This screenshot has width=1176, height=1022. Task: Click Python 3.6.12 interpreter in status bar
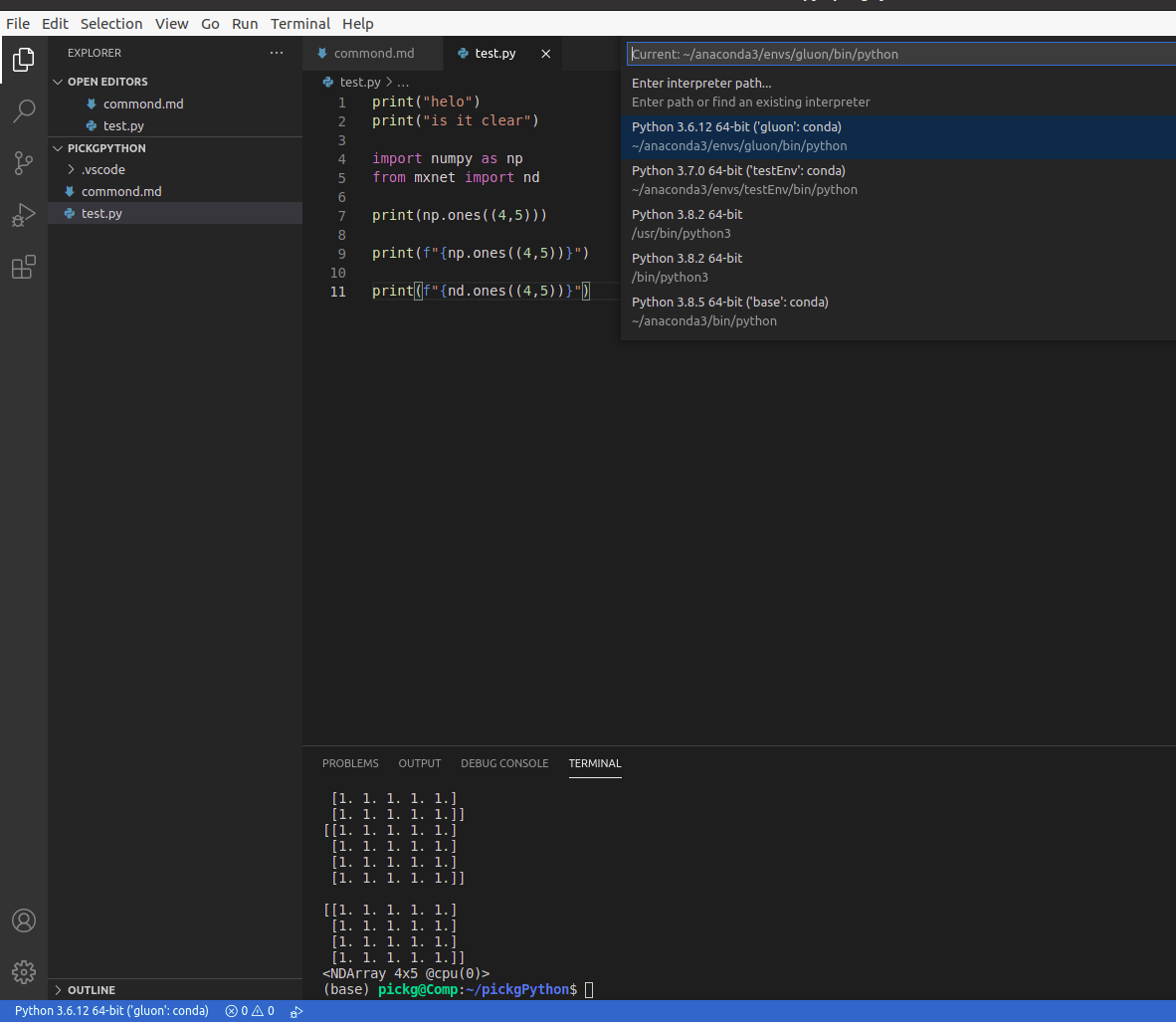click(x=111, y=1011)
